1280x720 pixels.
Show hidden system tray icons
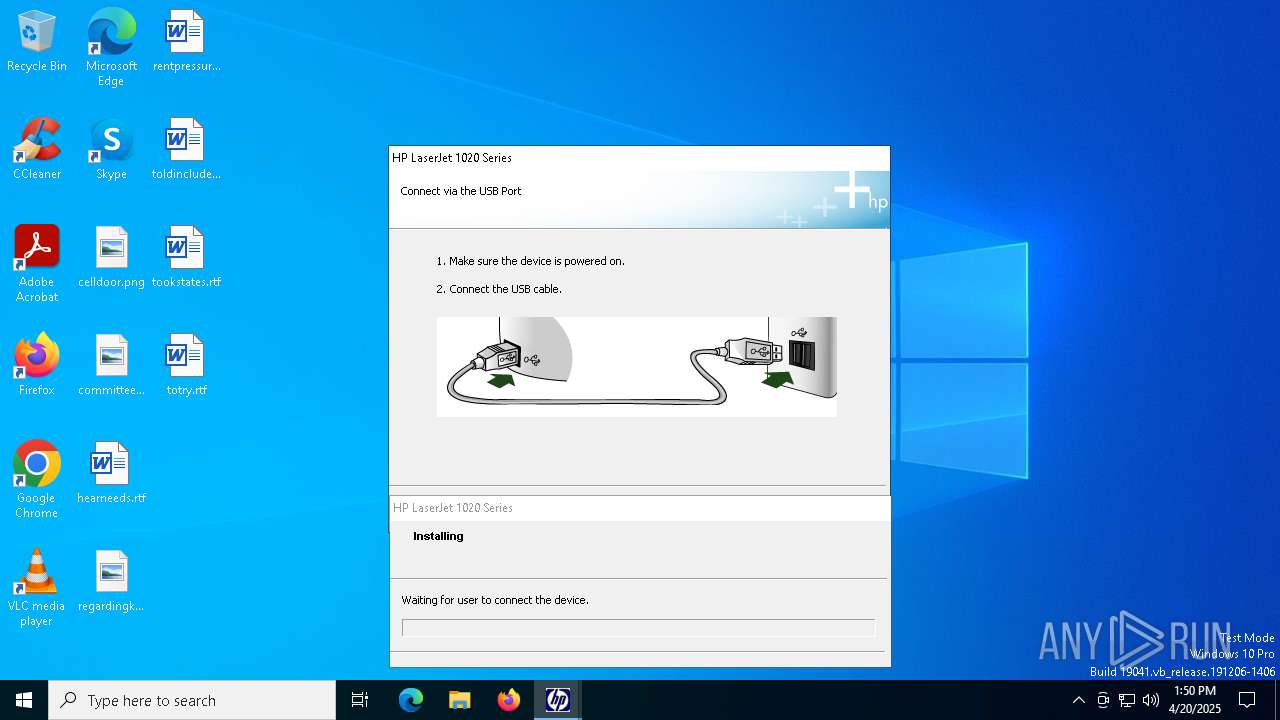(1078, 700)
